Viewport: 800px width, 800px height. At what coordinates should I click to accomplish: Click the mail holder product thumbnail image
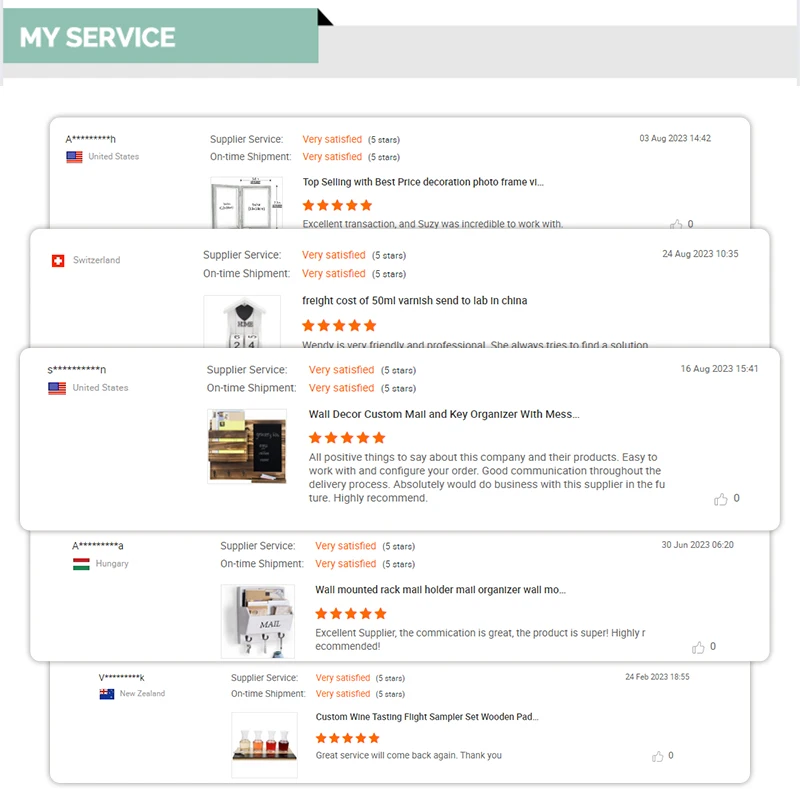pos(257,620)
